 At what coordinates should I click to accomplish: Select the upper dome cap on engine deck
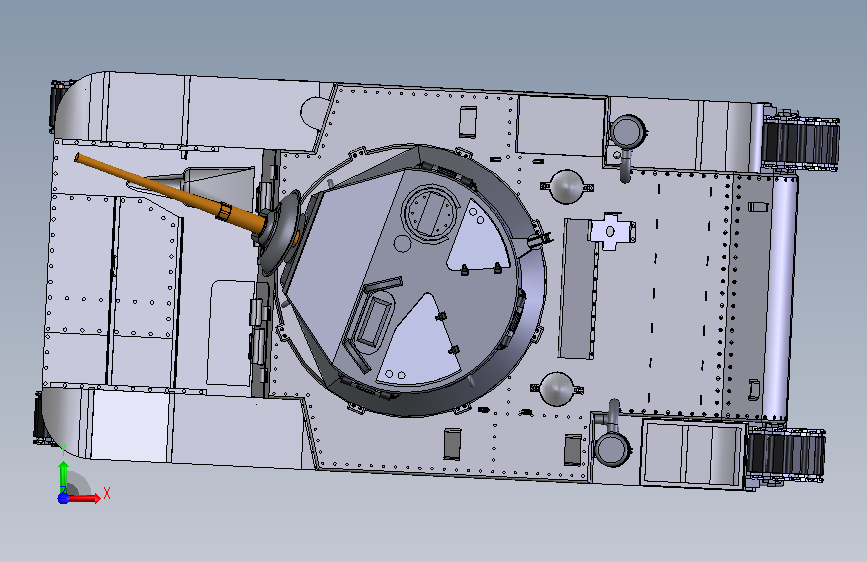click(566, 186)
